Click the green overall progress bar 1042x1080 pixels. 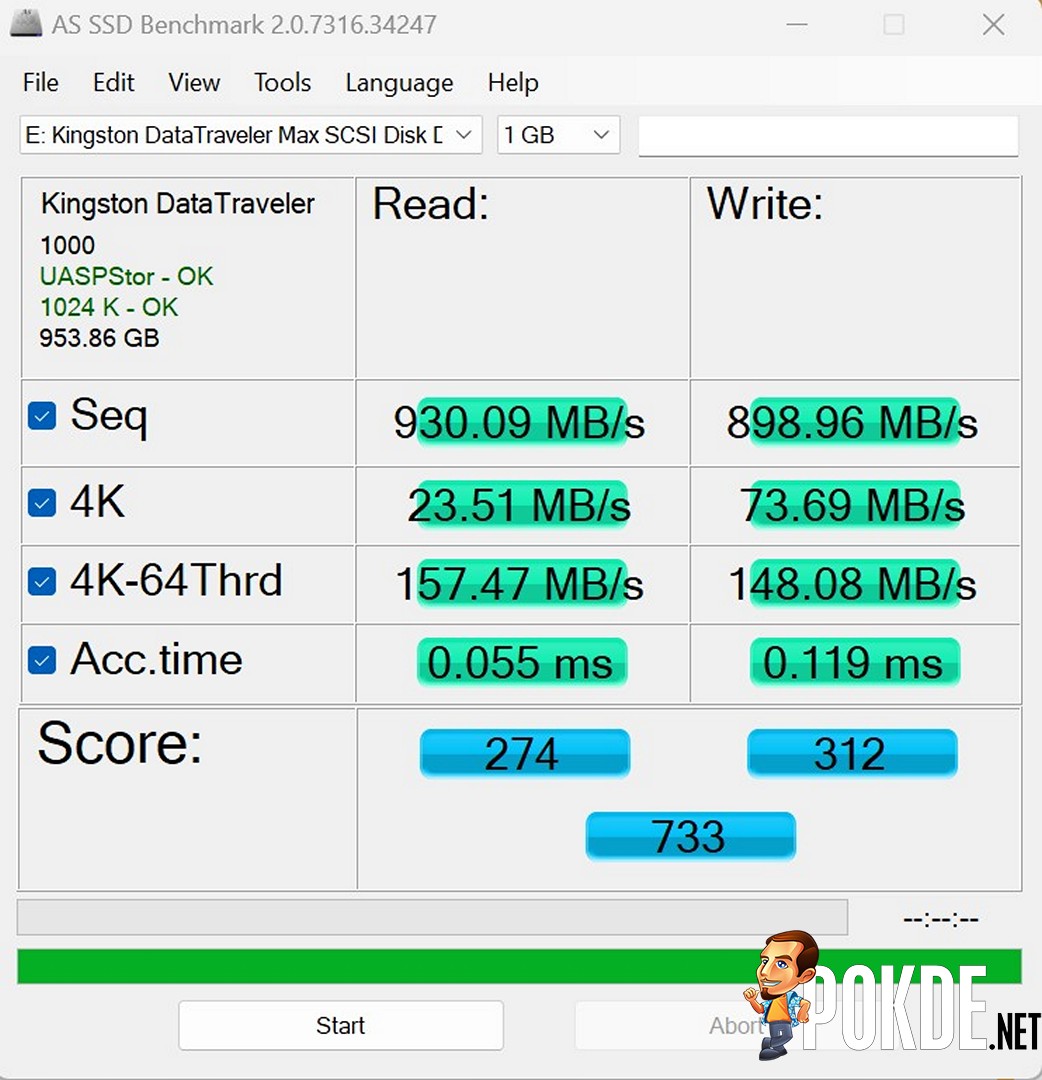519,966
